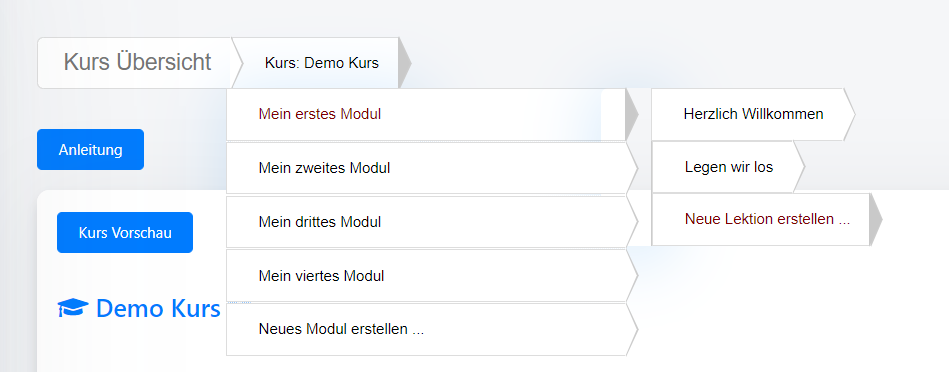Viewport: 949px width, 372px height.
Task: Open the Kurs: Demo Kurs breadcrumb
Action: pos(321,63)
